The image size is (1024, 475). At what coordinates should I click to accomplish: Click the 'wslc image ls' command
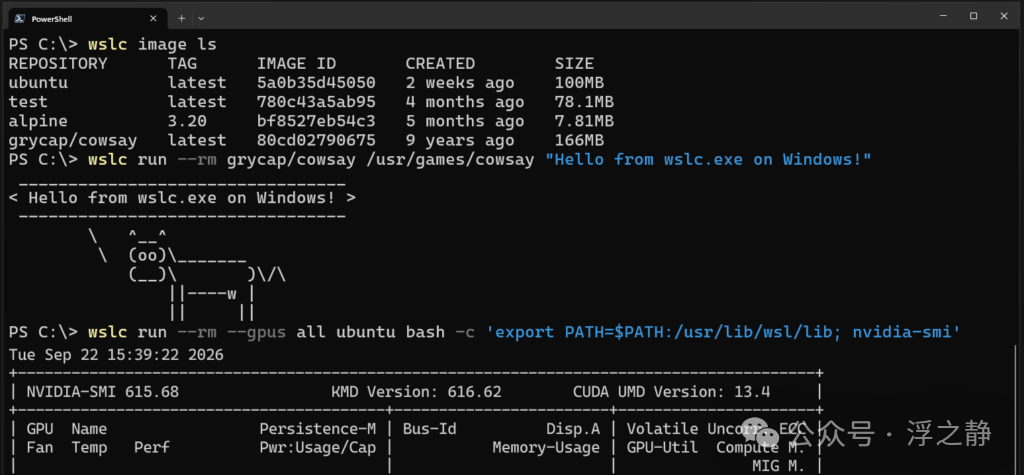(x=152, y=45)
